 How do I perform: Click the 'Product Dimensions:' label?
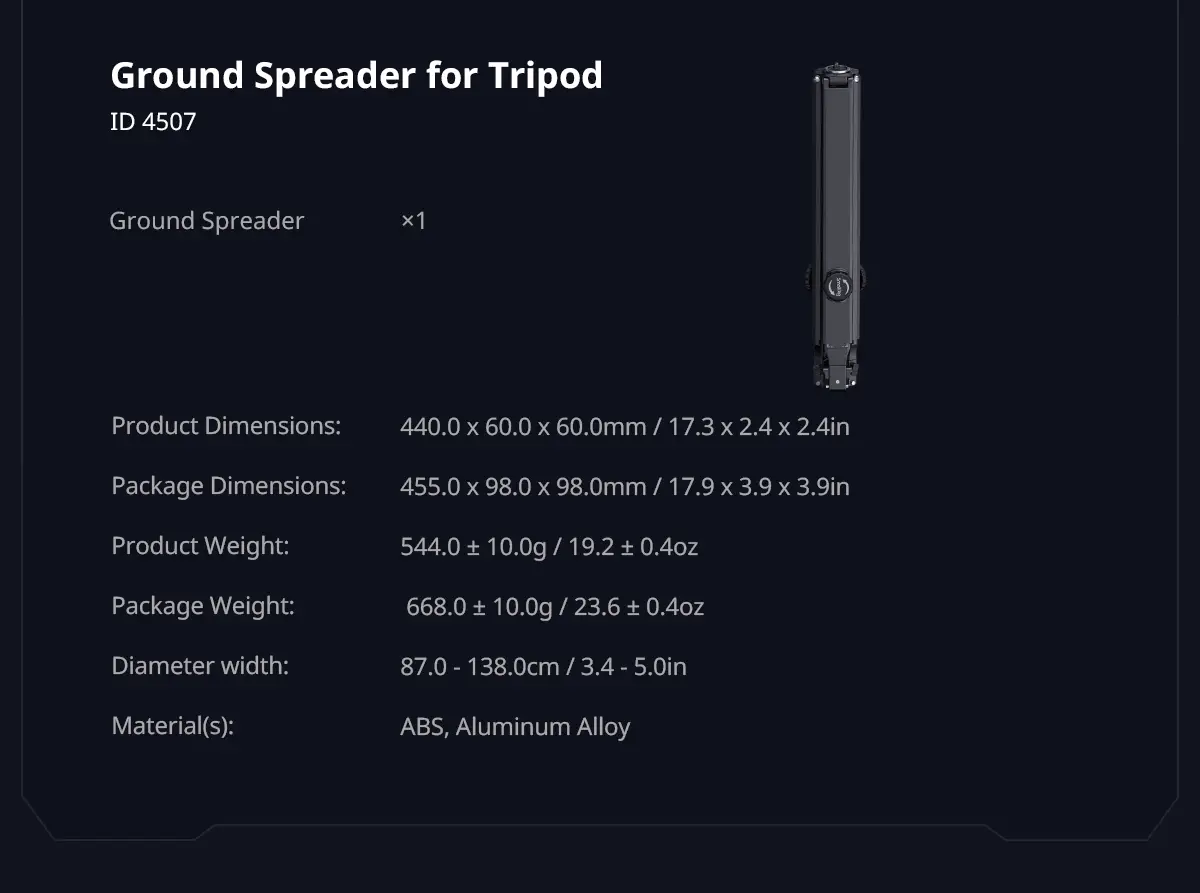226,426
